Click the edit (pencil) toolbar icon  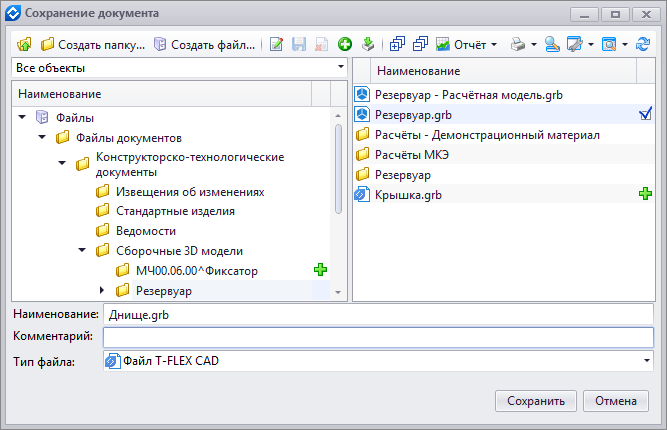pos(276,44)
